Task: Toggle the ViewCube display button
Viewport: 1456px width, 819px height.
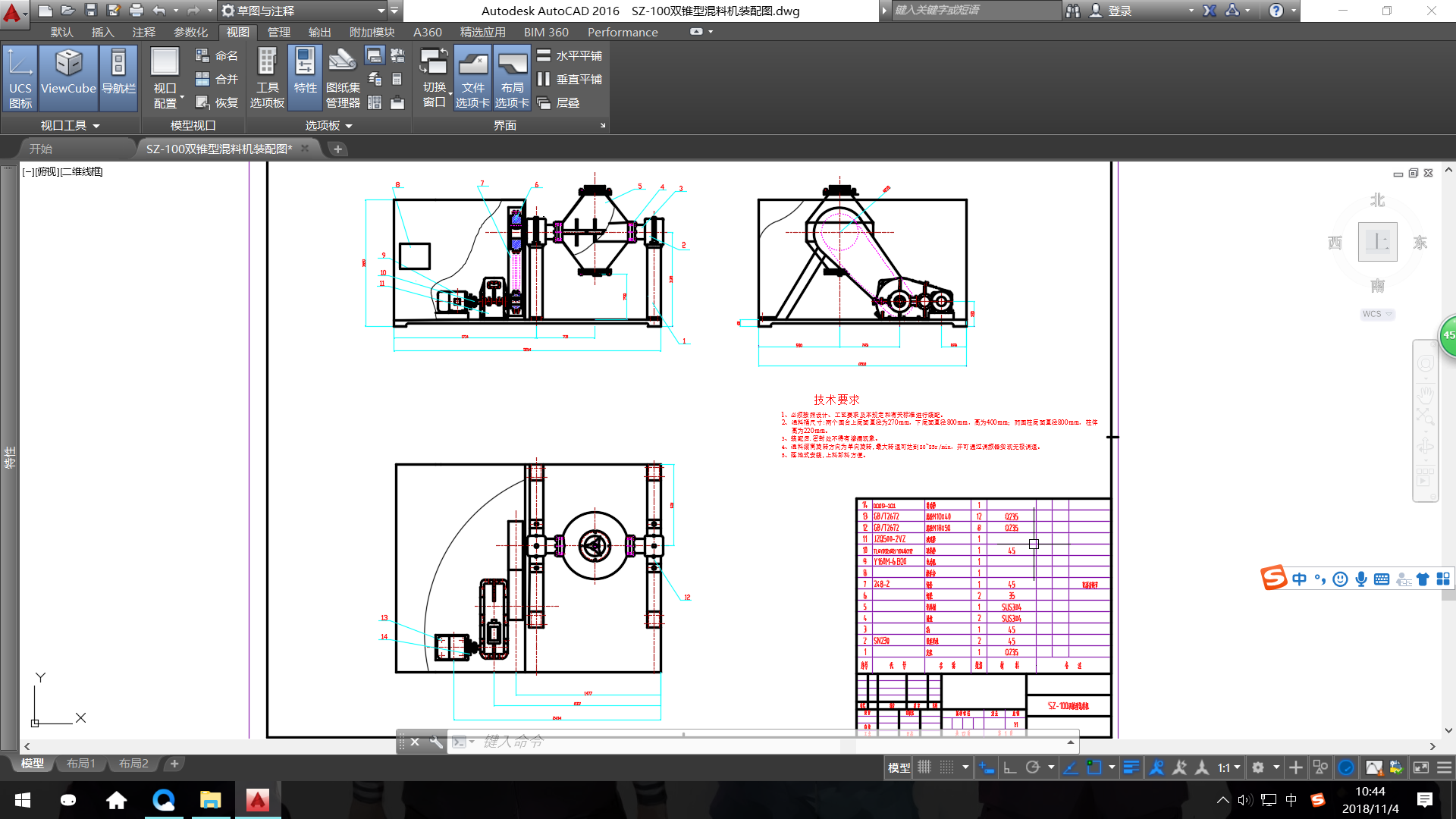Action: point(68,78)
